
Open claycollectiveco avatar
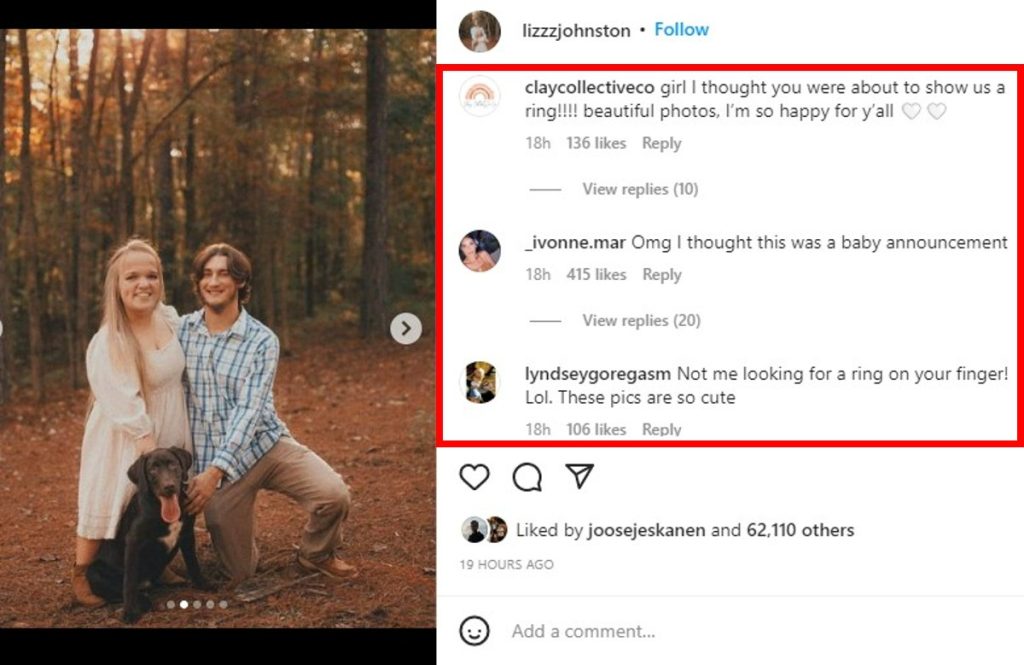pyautogui.click(x=479, y=97)
